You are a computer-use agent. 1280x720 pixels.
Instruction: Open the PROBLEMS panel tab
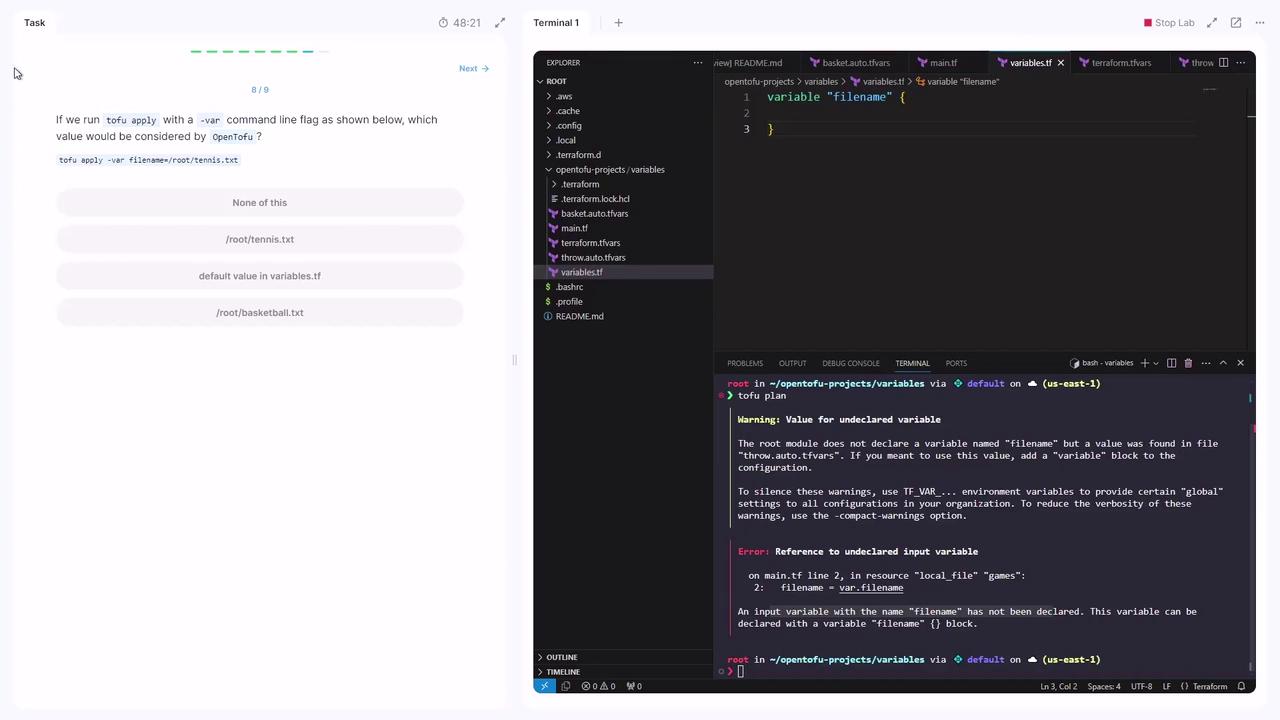(745, 363)
